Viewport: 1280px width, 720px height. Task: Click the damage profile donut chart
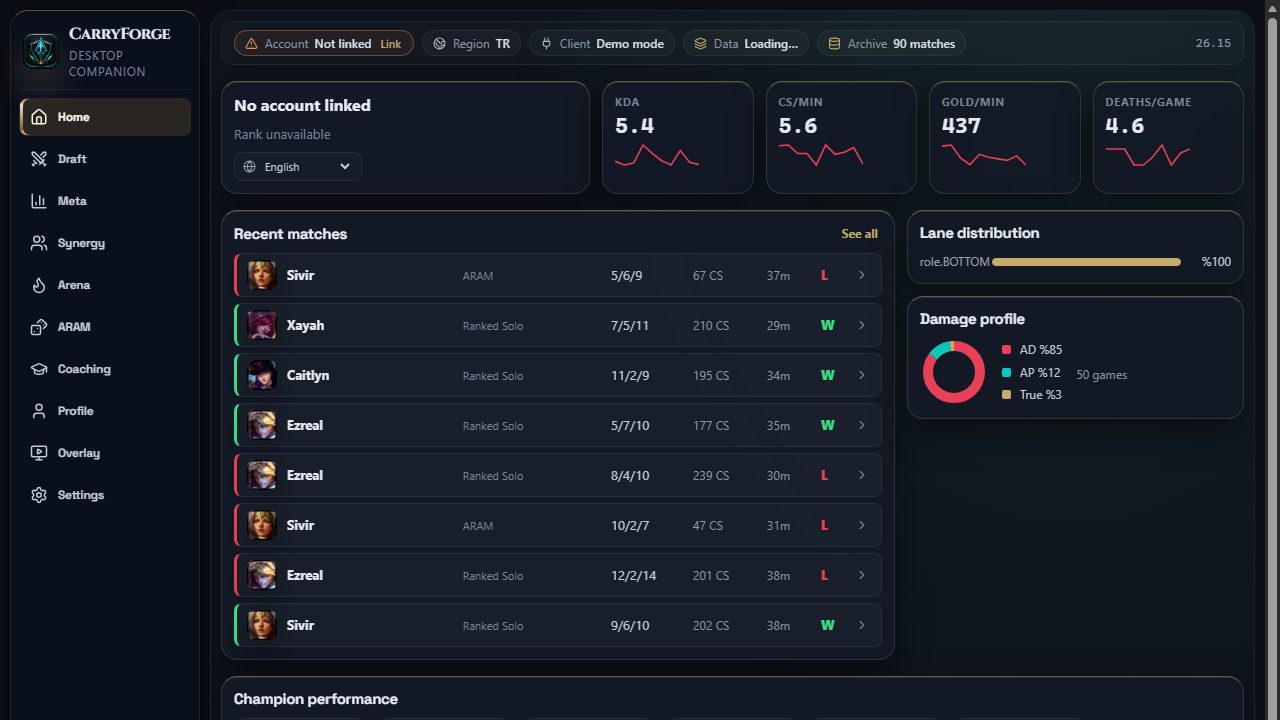point(954,372)
